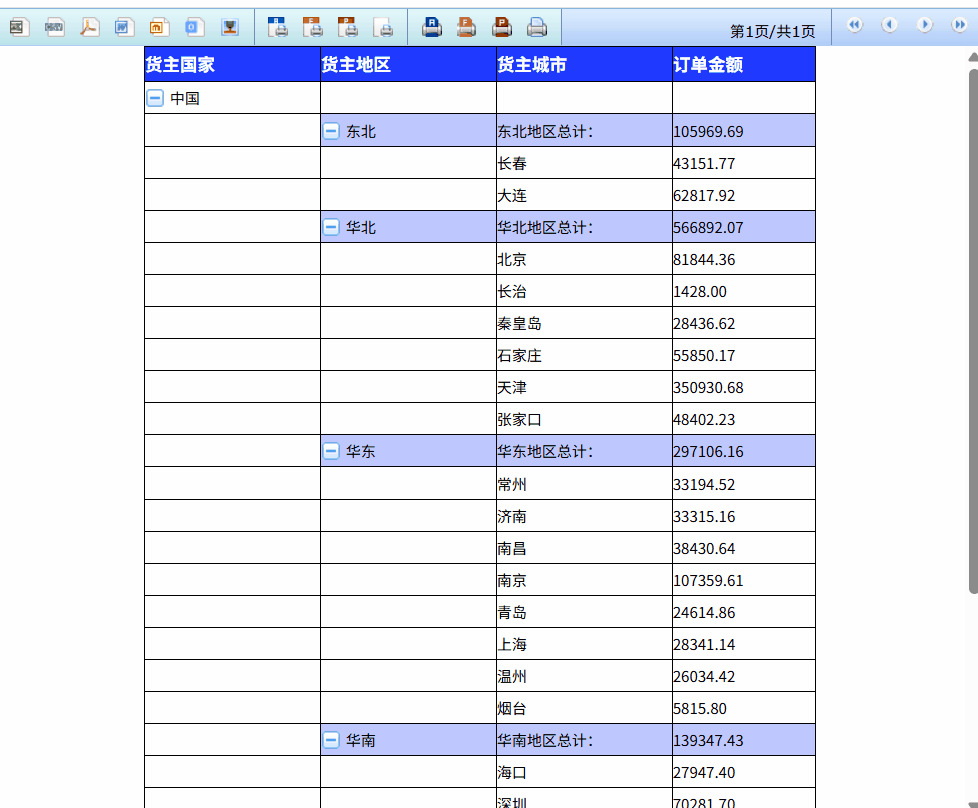Select the amount 105969.69
Screen dimensions: 978x808
(743, 131)
